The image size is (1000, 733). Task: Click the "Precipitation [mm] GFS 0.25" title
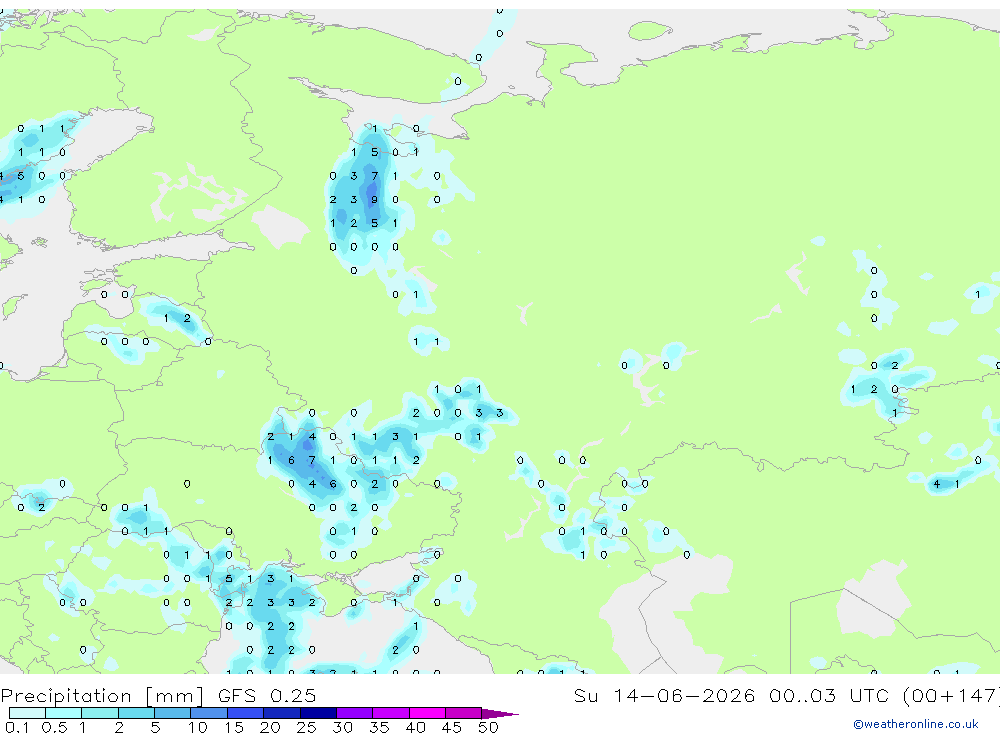click(x=158, y=695)
